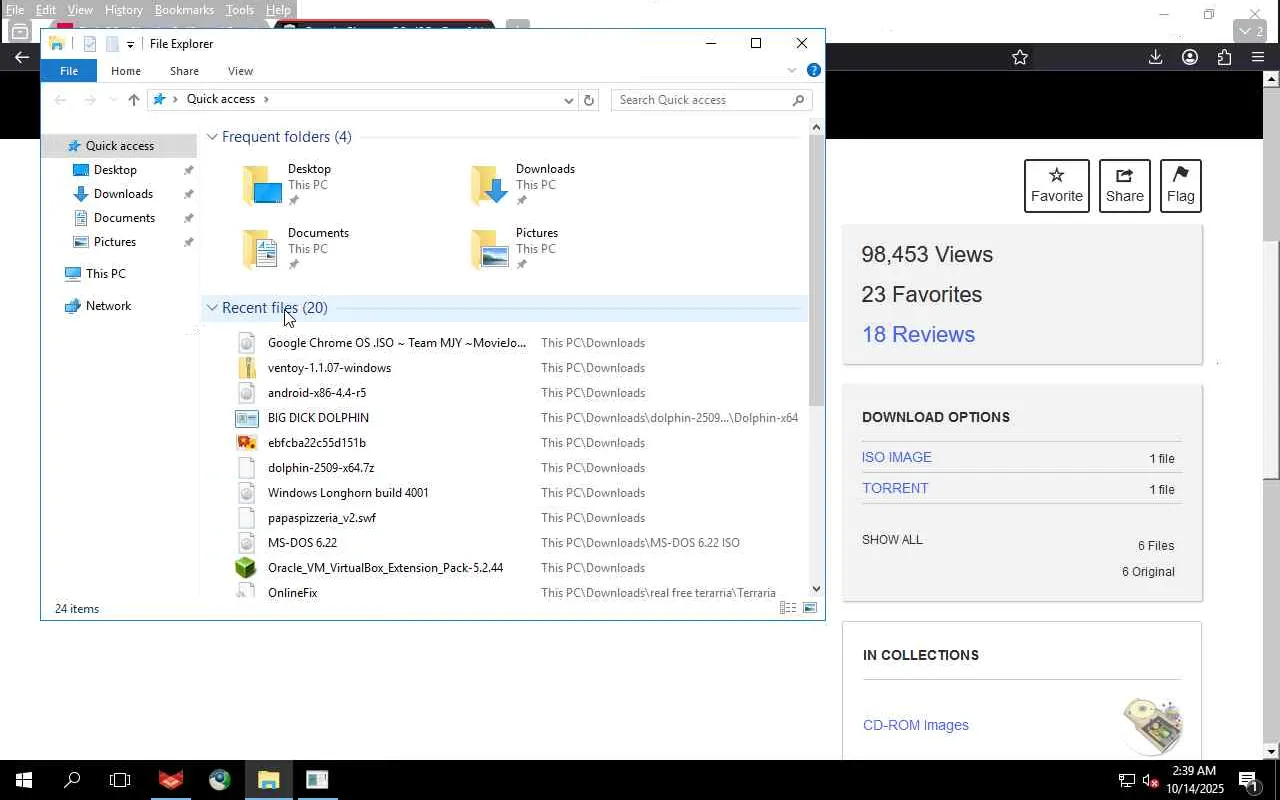This screenshot has height=800, width=1280.
Task: Open the 18 Reviews link
Action: tap(918, 334)
